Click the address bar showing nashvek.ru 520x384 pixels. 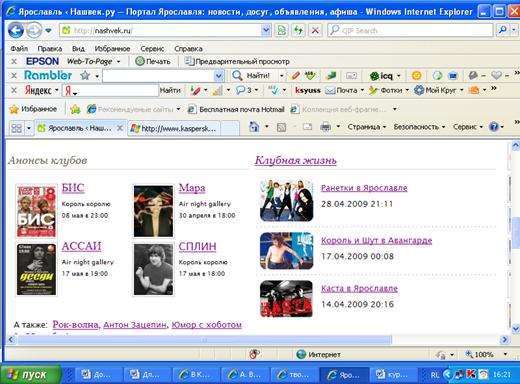click(160, 30)
